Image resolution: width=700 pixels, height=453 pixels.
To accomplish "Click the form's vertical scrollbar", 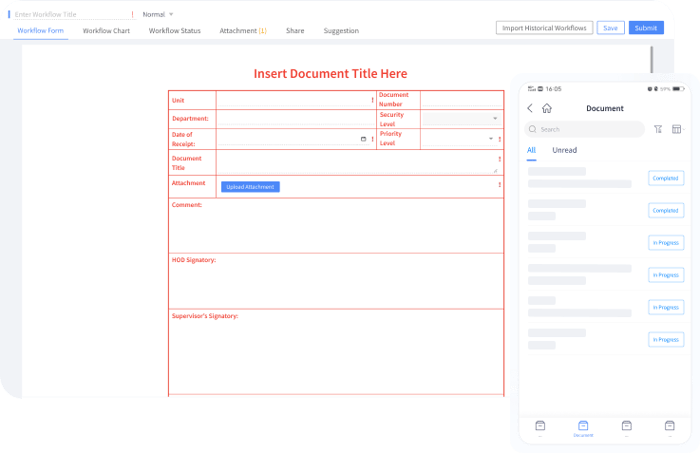I will [x=651, y=60].
